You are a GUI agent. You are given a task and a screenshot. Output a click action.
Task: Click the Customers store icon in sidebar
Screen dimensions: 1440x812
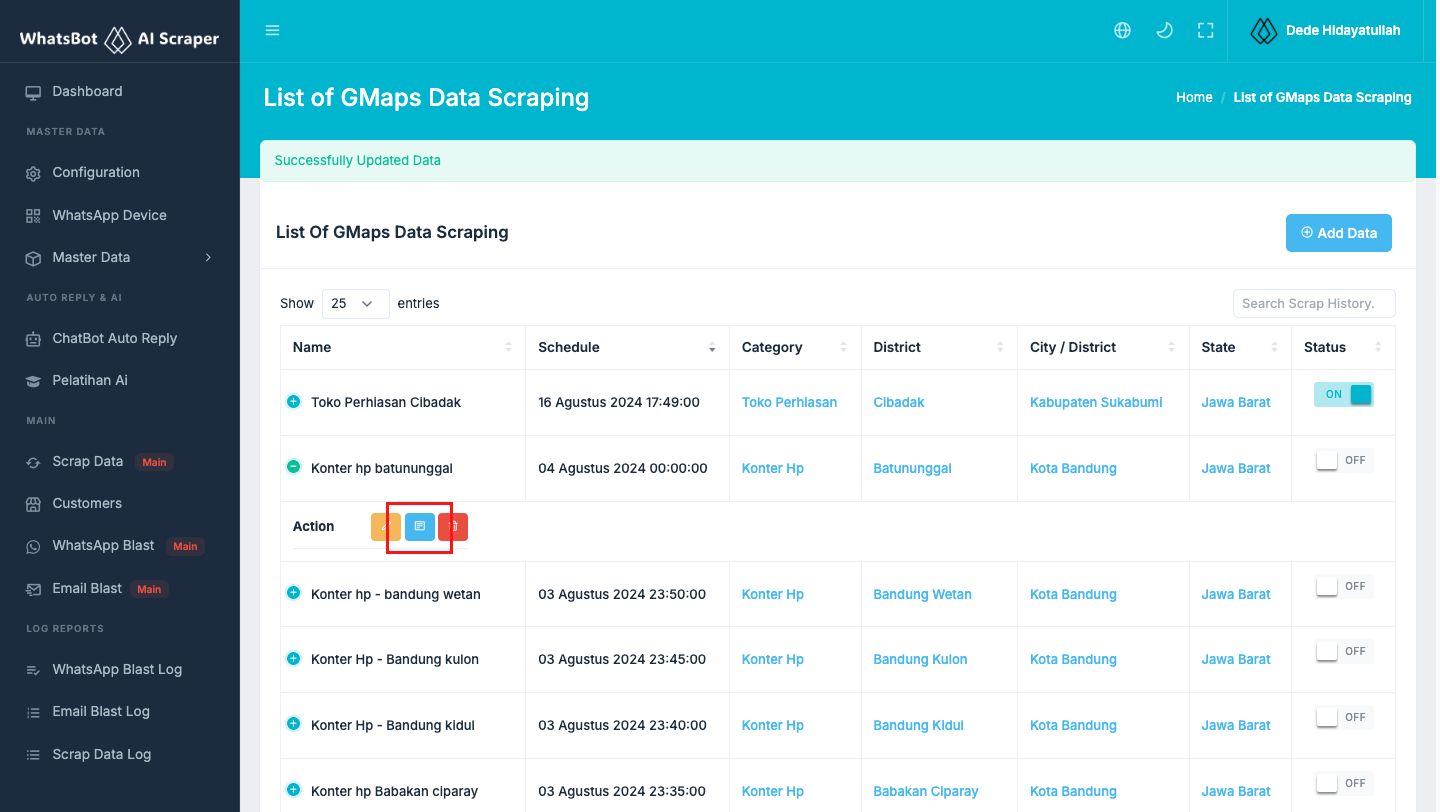33,504
